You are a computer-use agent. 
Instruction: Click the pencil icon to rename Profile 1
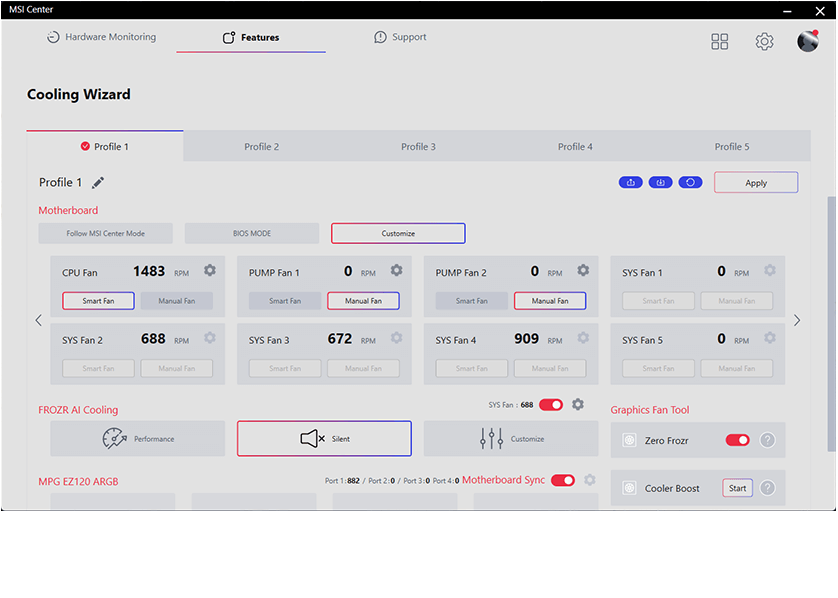[x=98, y=183]
